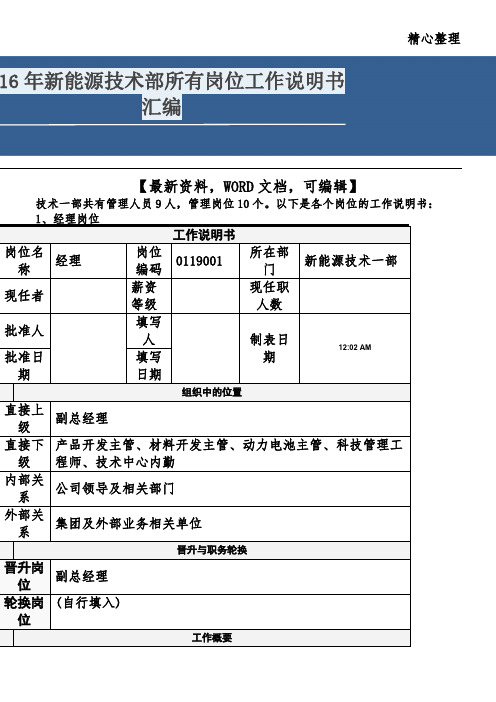Screen dimensions: 496x702
Task: Click the 所在部门 label cell
Action: coord(269,261)
